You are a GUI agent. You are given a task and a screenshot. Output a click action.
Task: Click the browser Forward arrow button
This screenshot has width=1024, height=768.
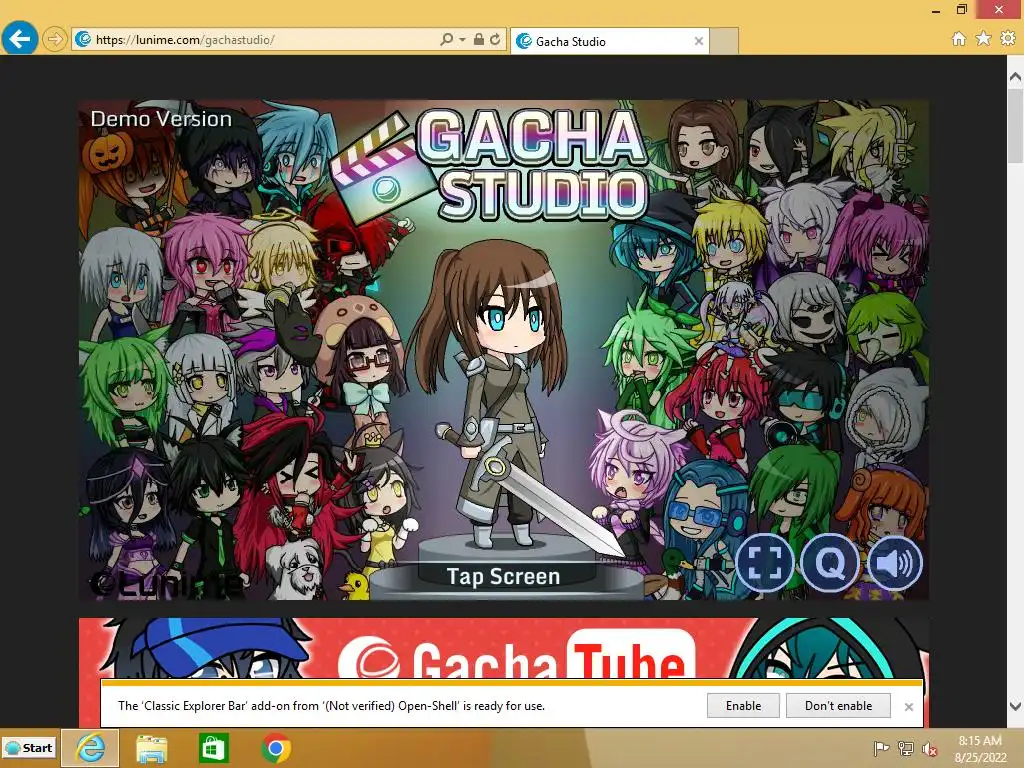[x=55, y=39]
